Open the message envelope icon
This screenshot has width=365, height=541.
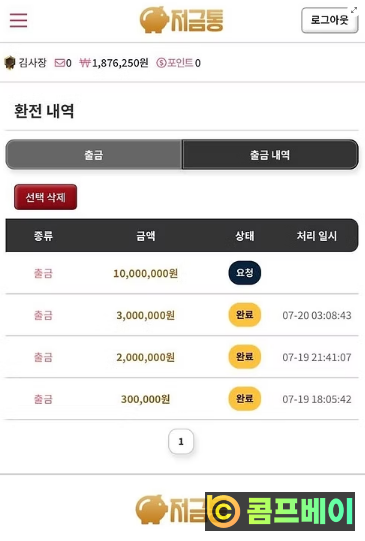pos(60,63)
